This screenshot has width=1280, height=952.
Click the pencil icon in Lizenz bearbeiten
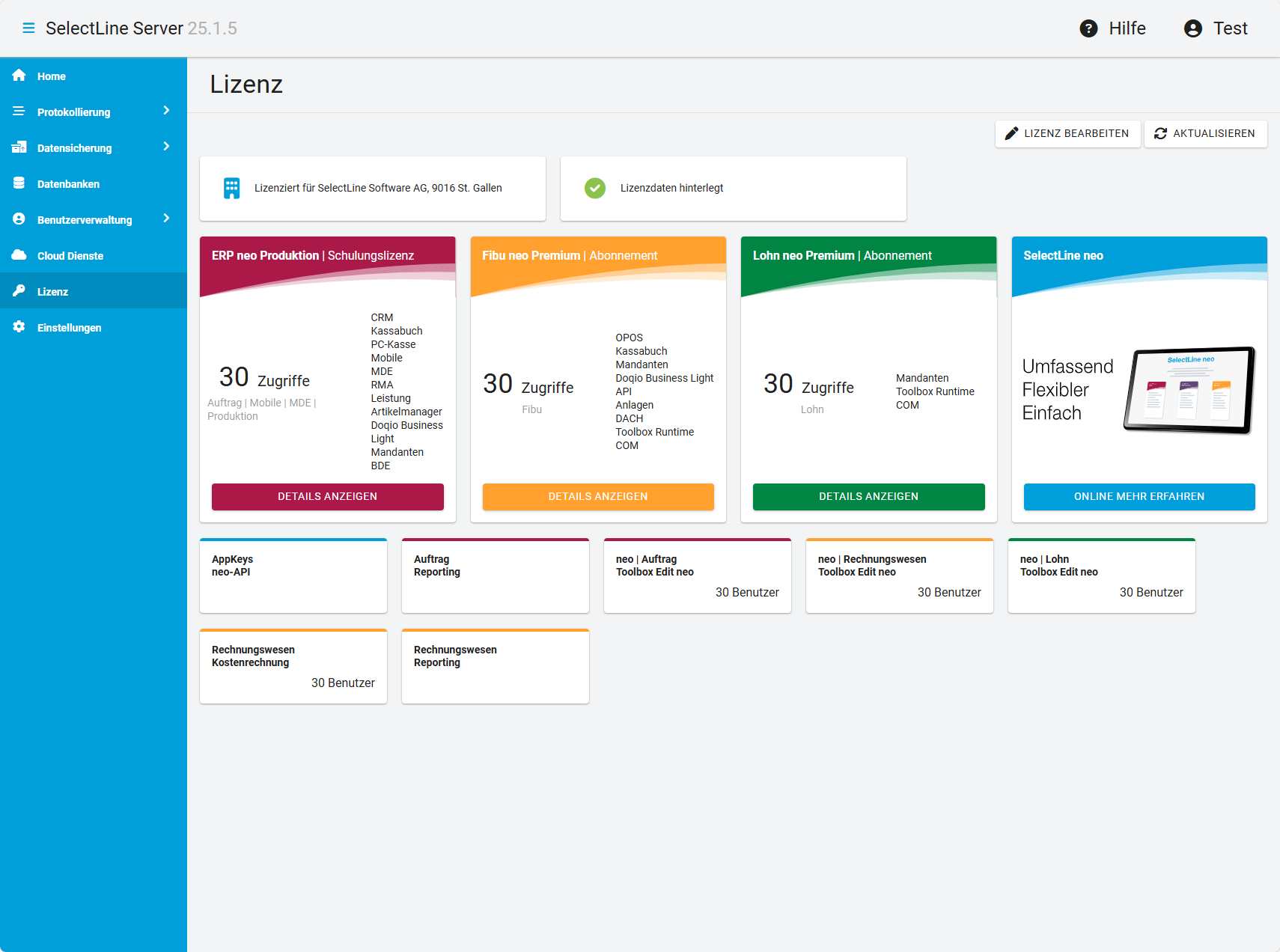[x=1011, y=133]
